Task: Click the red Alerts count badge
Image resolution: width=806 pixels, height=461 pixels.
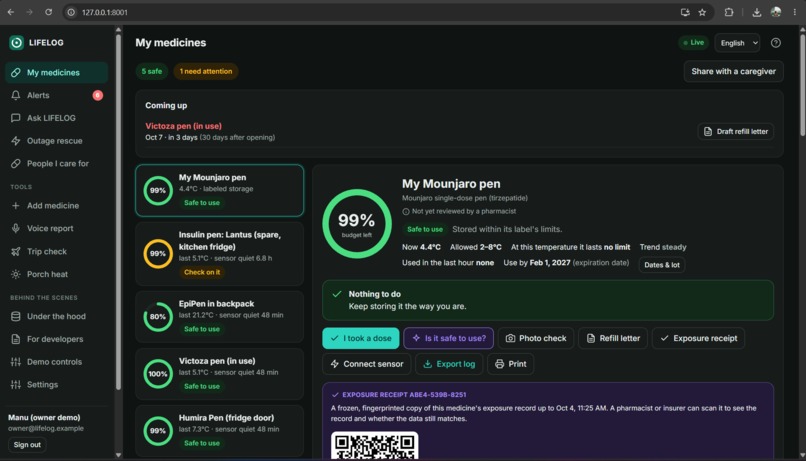Action: 98,95
